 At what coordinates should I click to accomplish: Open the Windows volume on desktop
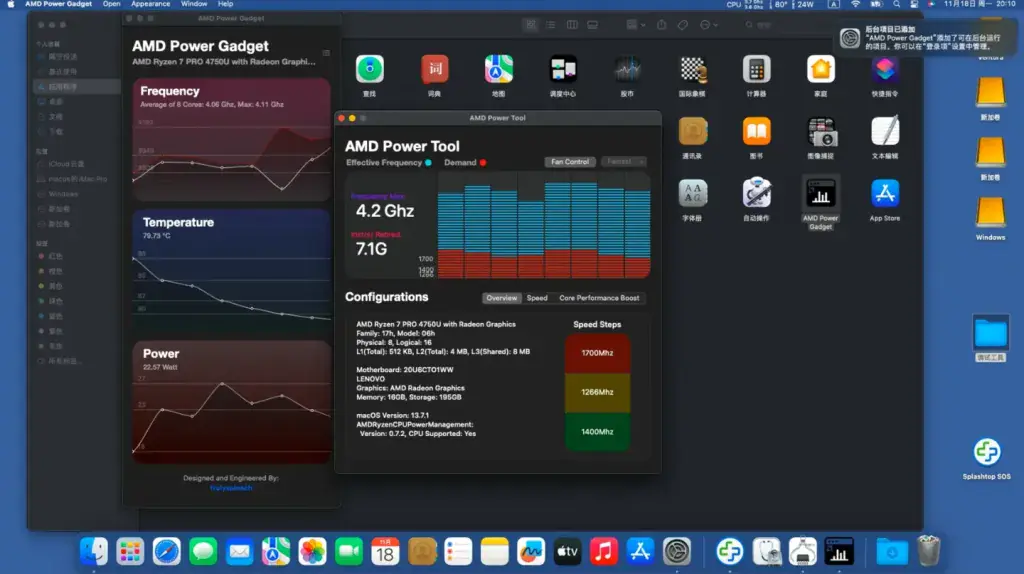pos(990,213)
